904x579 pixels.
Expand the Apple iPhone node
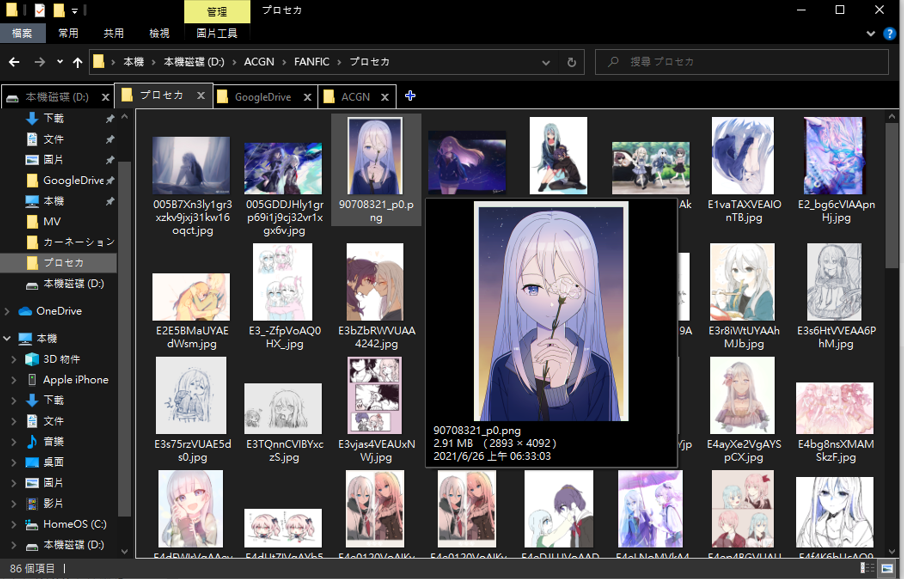pos(14,380)
